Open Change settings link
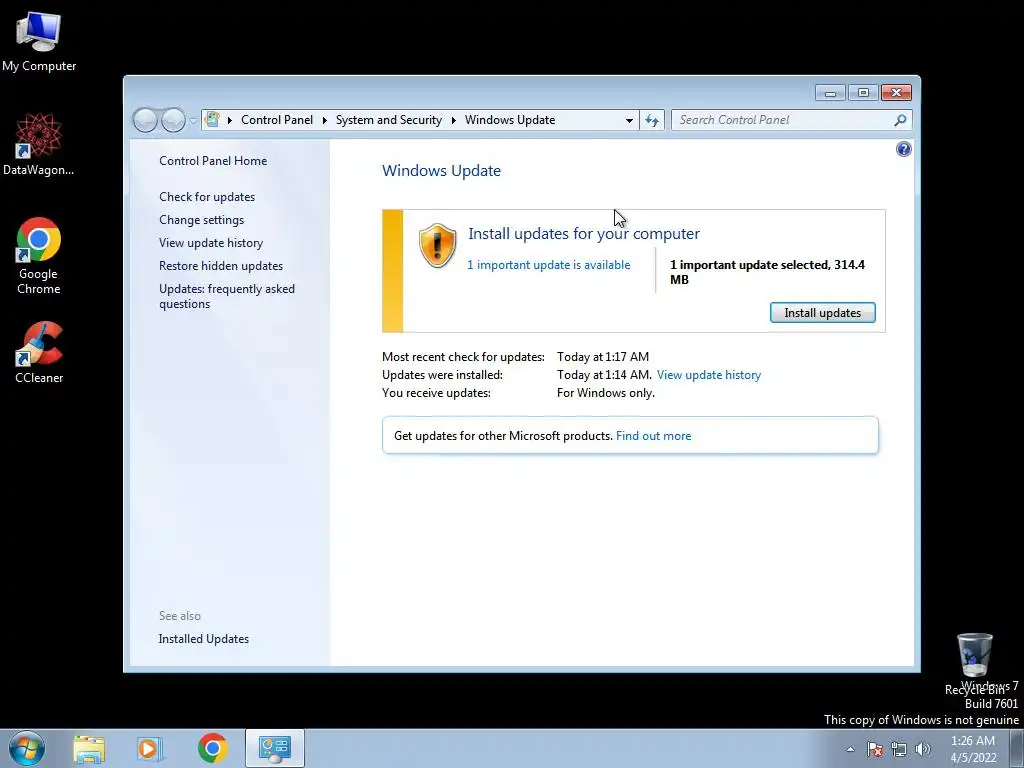 [201, 220]
